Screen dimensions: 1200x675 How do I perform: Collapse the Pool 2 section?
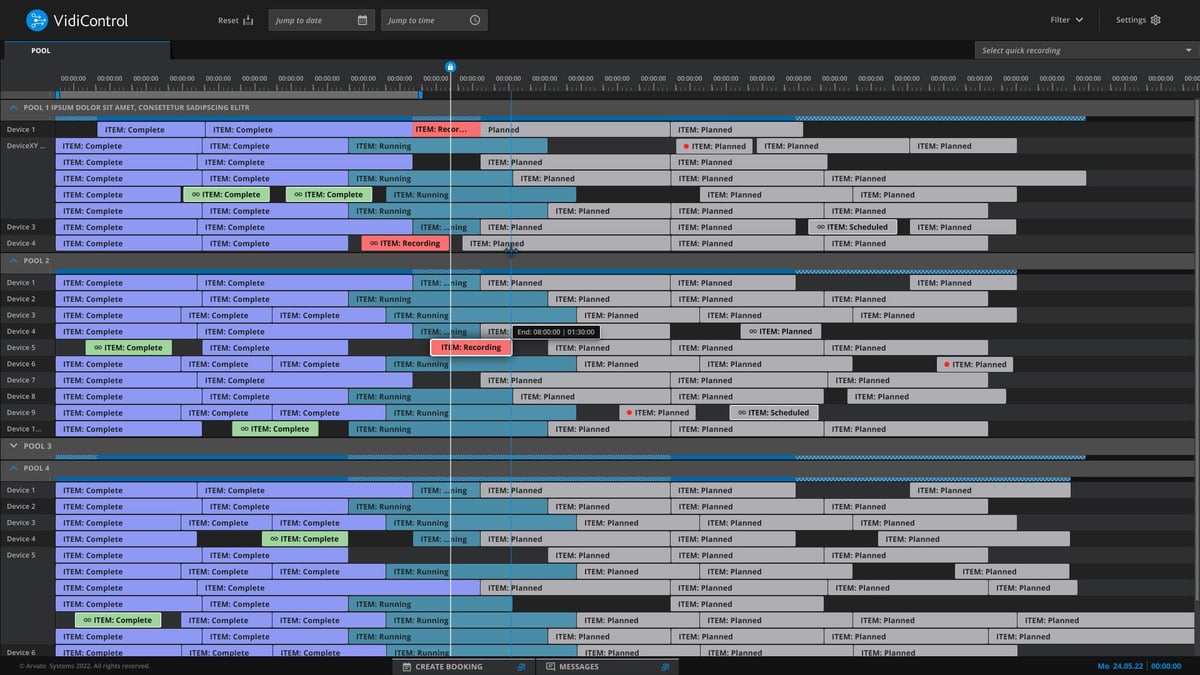point(14,260)
